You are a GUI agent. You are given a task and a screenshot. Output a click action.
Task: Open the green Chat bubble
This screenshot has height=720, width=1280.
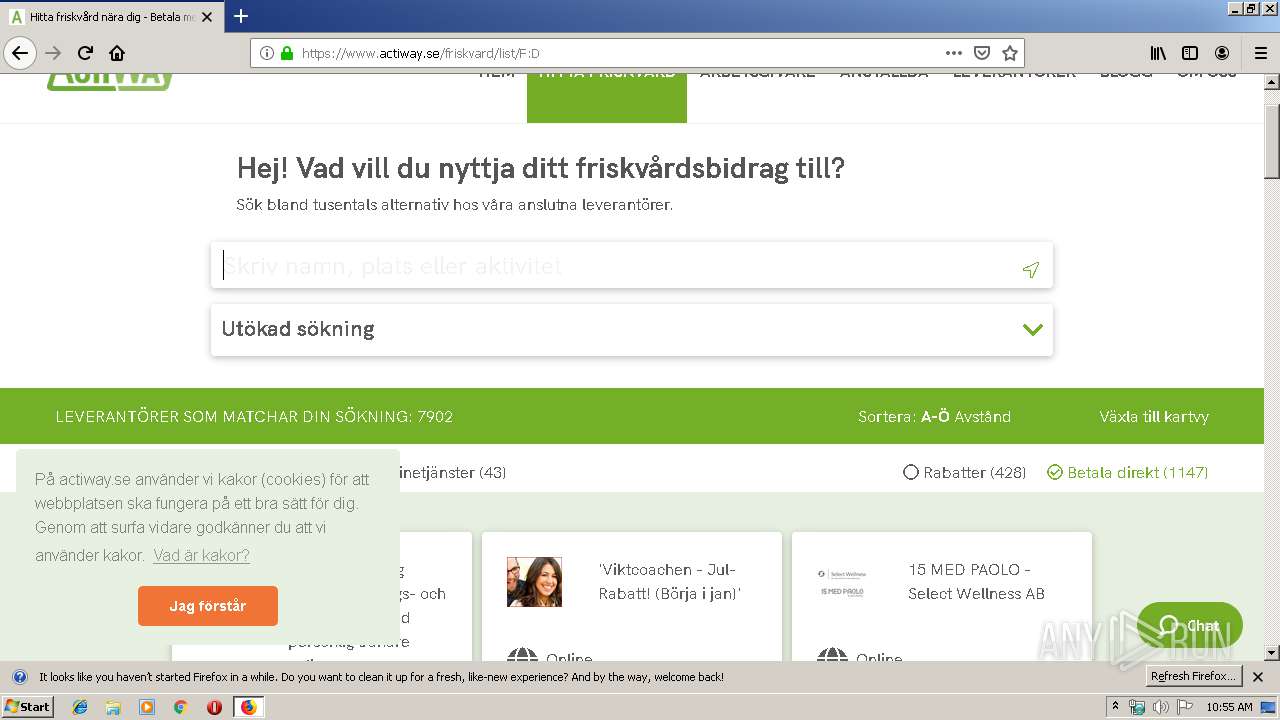pyautogui.click(x=1190, y=626)
